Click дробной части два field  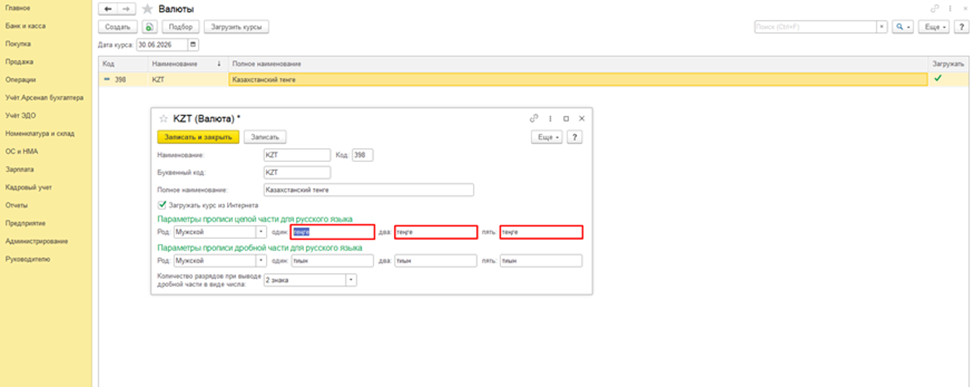pos(435,261)
